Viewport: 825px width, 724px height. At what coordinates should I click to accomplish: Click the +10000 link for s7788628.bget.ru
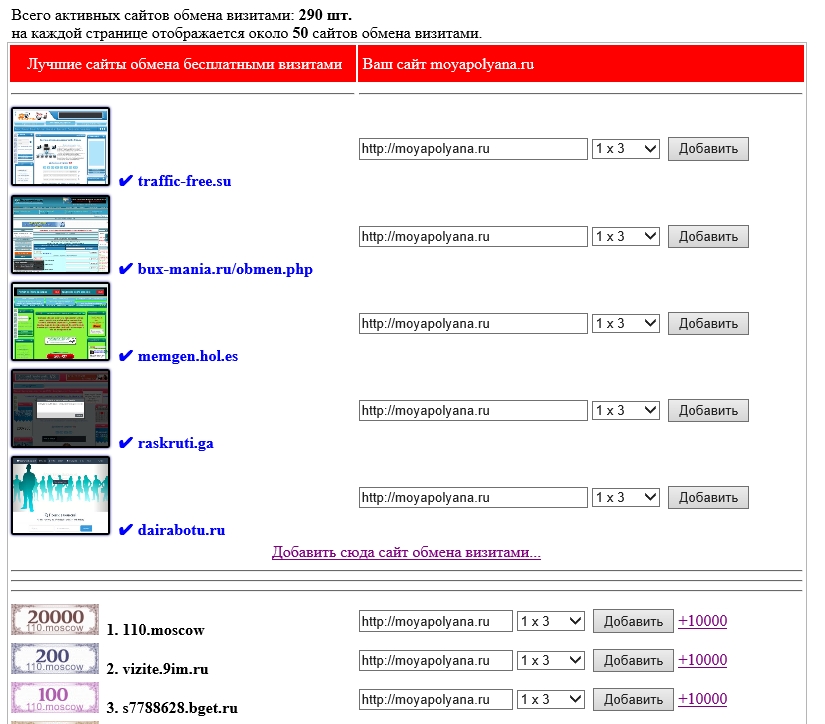[702, 699]
